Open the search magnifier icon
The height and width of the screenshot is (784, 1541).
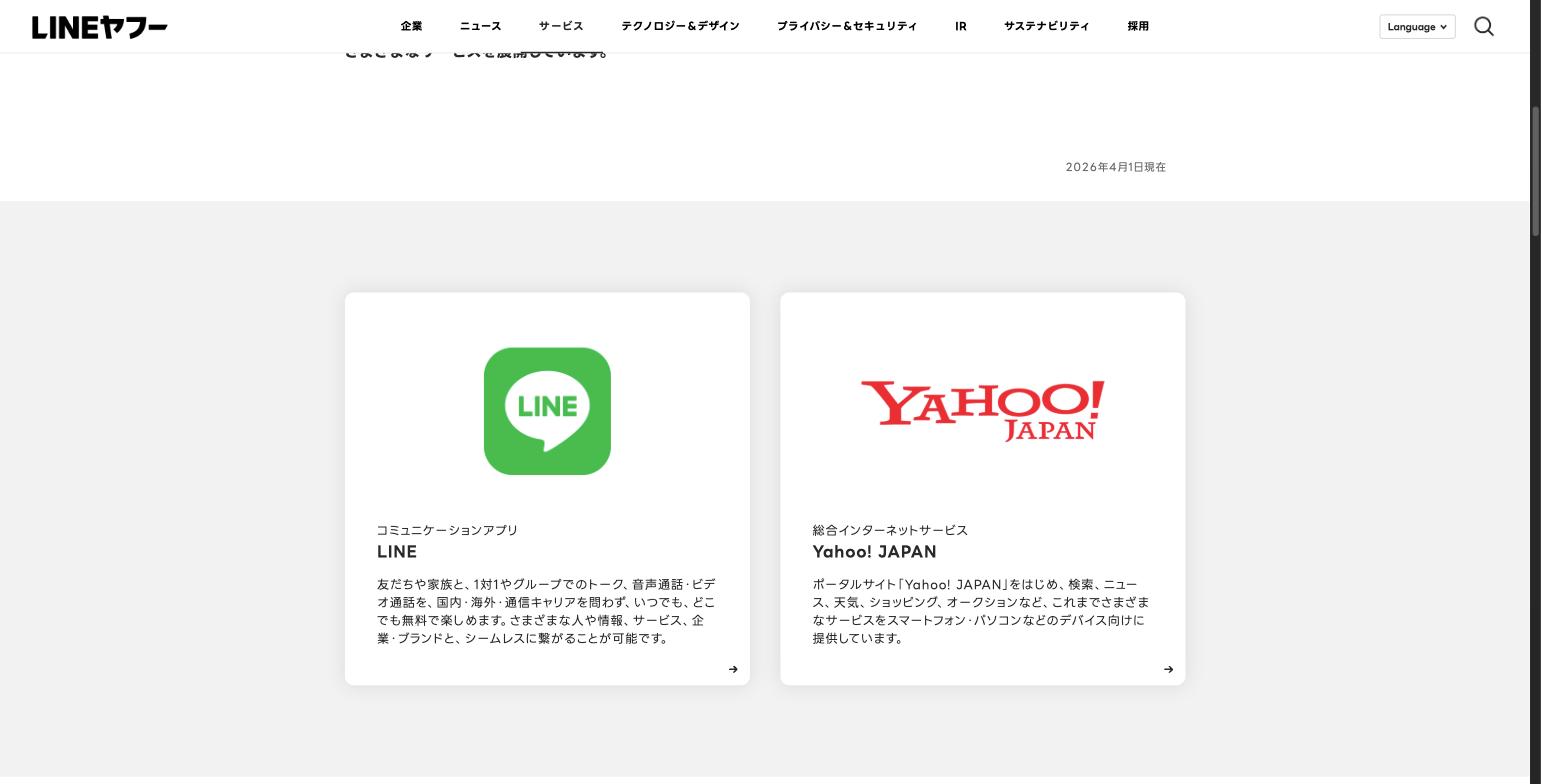point(1484,26)
